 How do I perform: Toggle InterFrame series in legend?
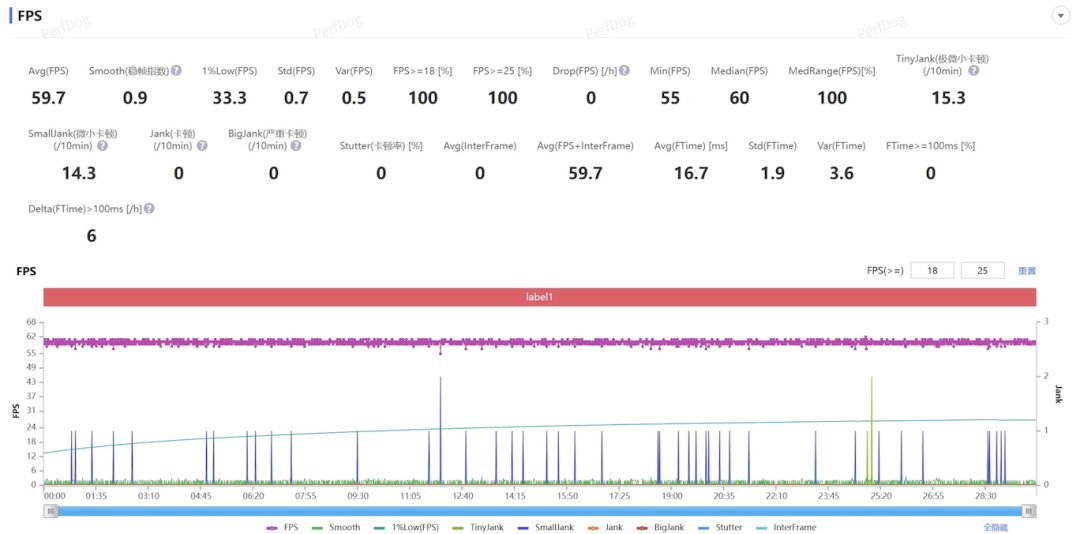pos(786,527)
